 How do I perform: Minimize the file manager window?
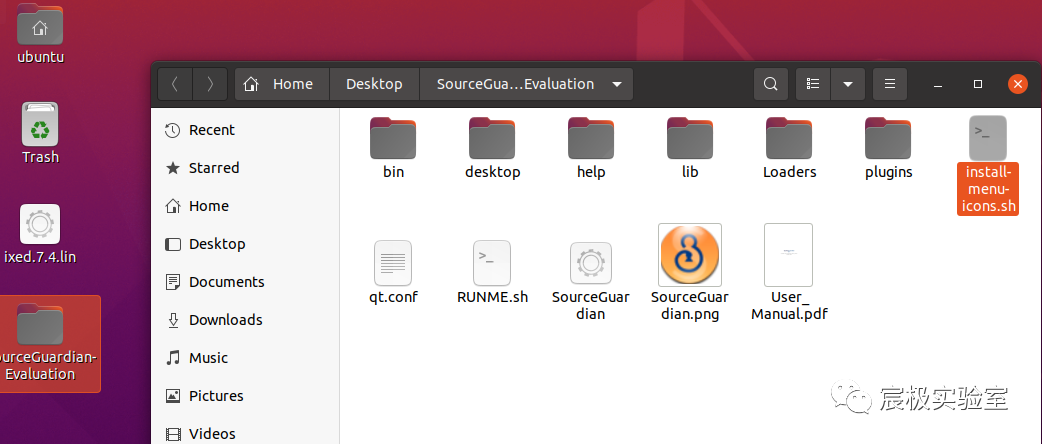(x=938, y=84)
